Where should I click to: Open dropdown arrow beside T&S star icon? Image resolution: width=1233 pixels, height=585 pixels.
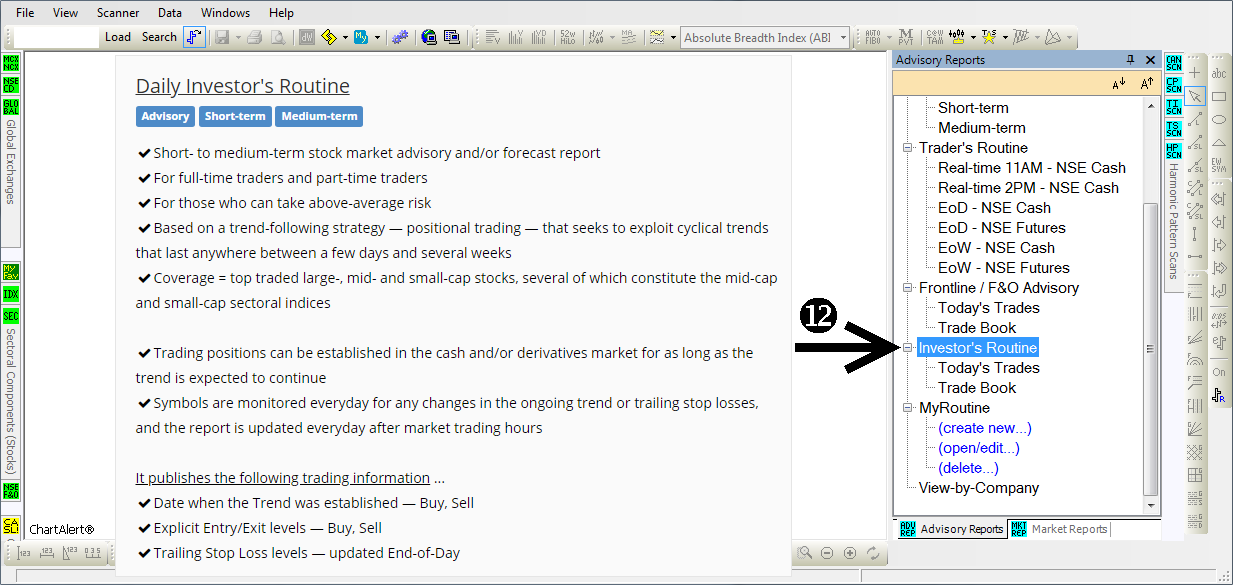point(1004,38)
